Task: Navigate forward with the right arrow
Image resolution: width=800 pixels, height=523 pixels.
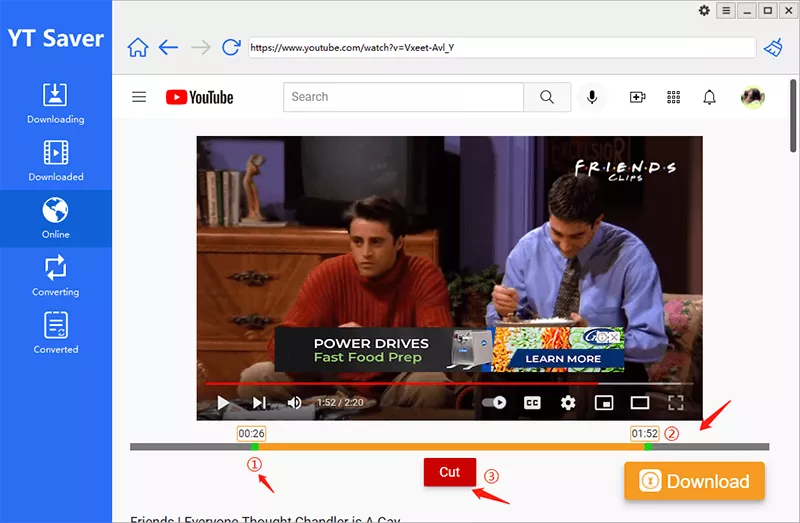Action: (201, 47)
